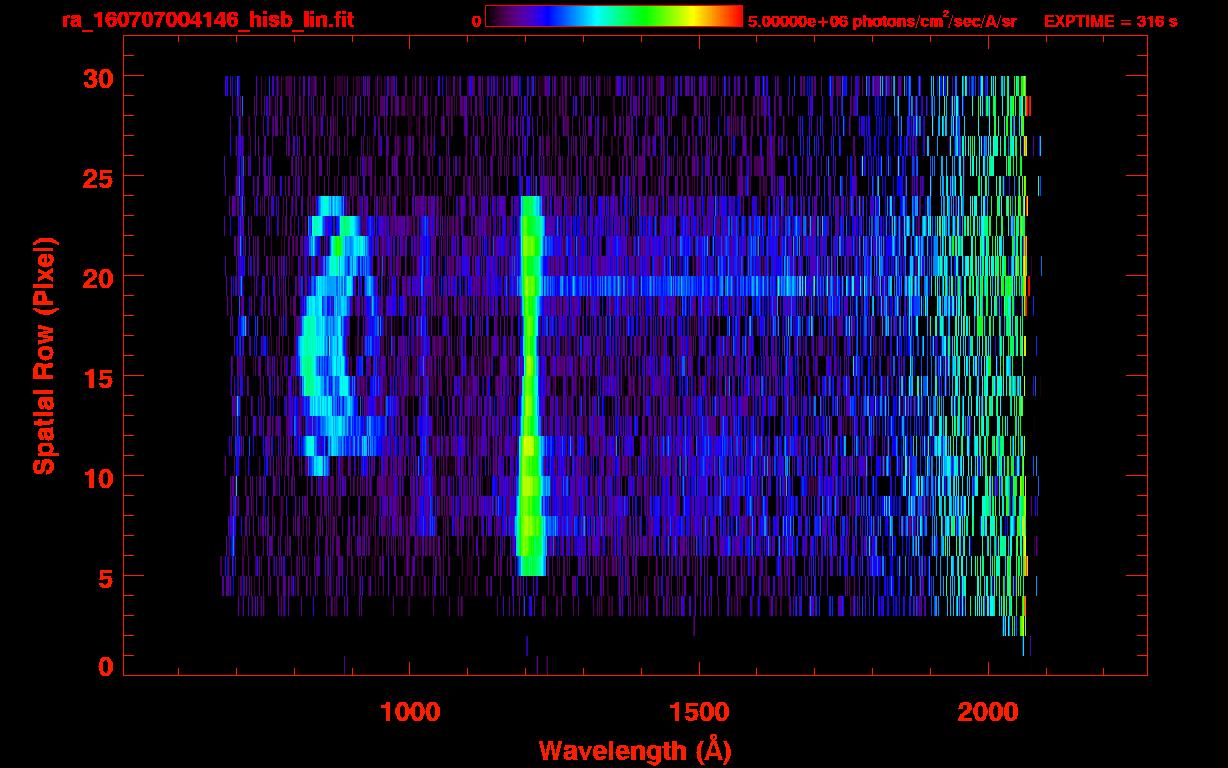Click the EXPTIME = 316 s label
Viewport: 1228px width, 768px height.
point(1110,21)
